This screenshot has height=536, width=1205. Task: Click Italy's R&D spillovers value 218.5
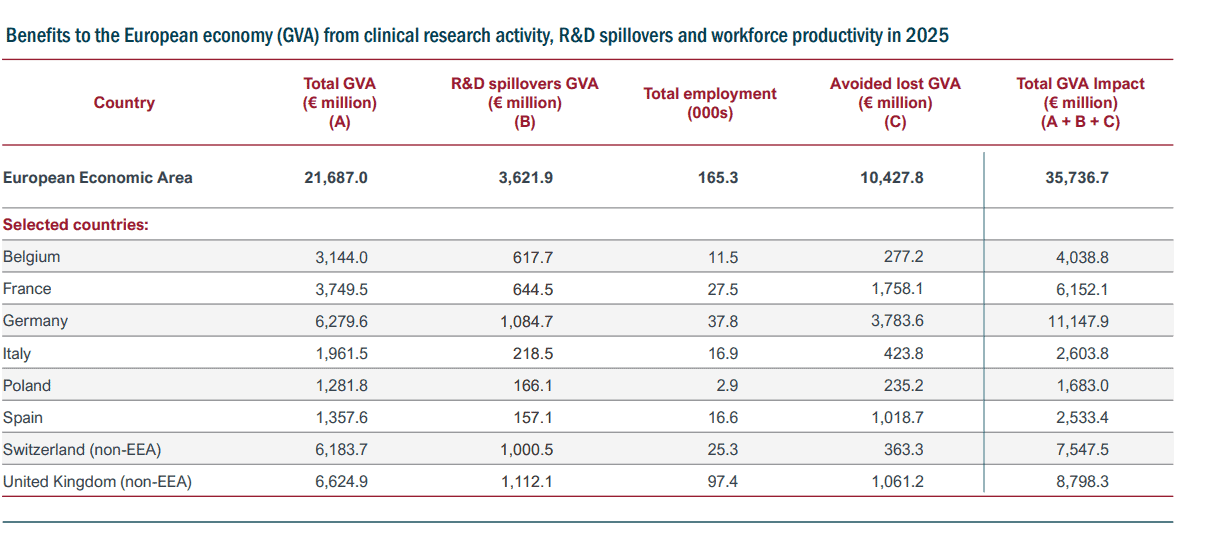(532, 353)
